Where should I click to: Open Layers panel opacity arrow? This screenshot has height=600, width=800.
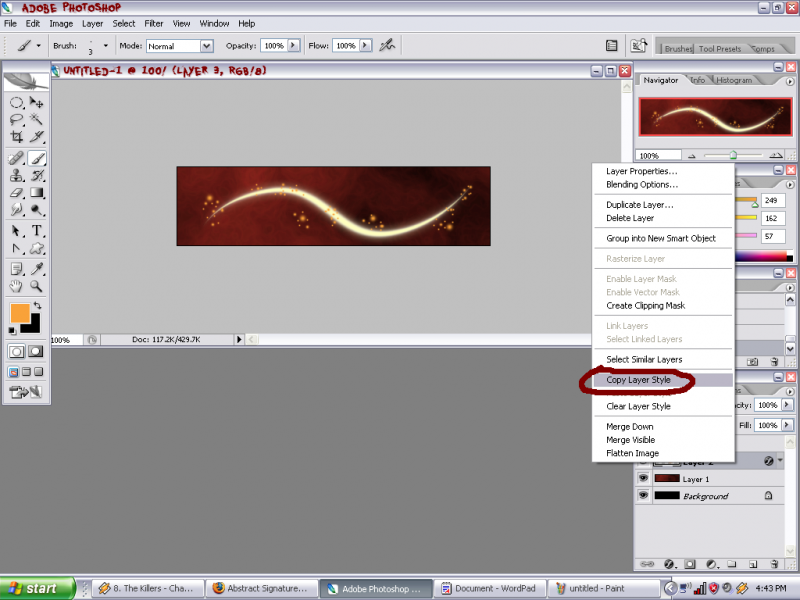(787, 405)
